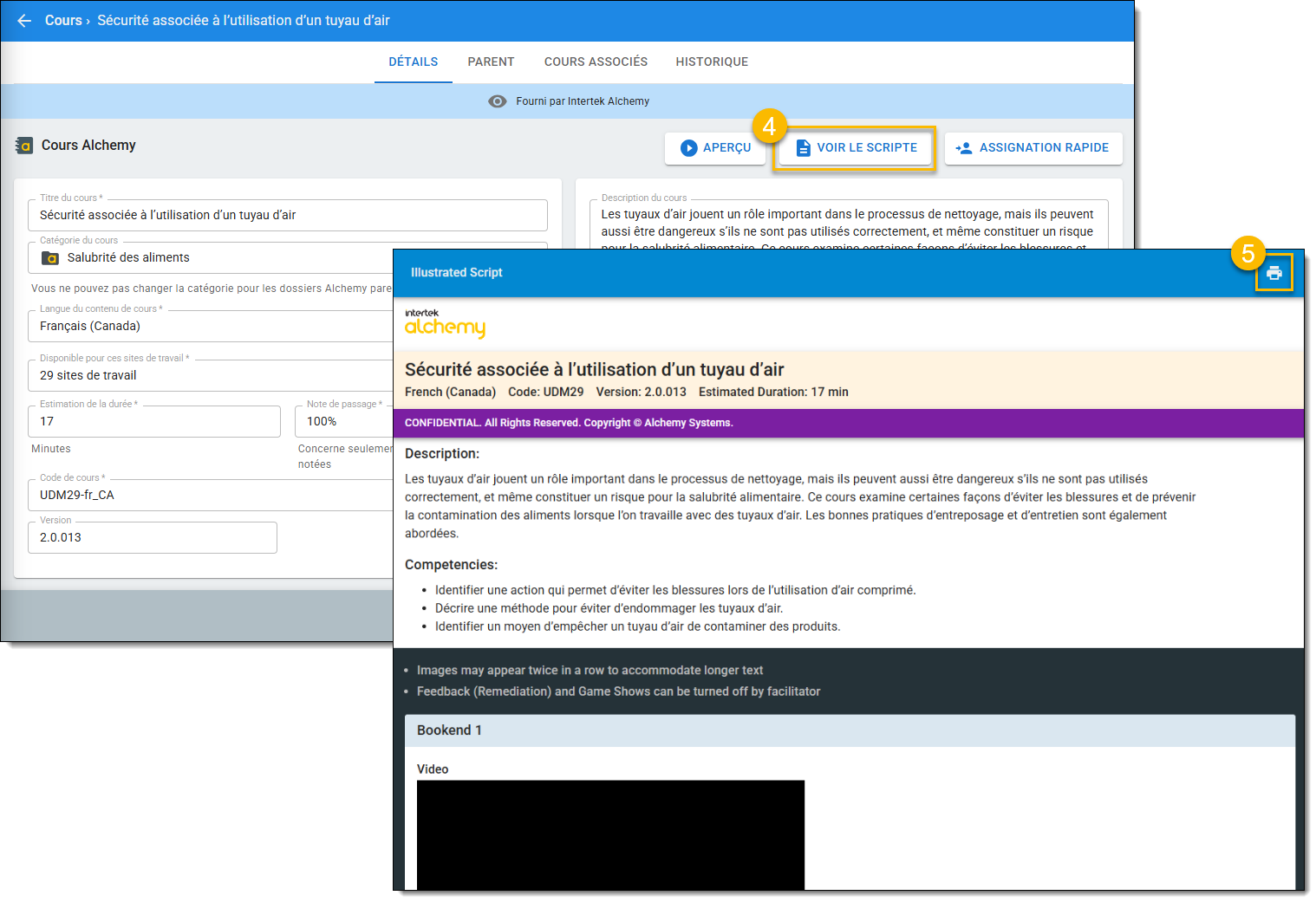Click the Intertek Alchemy logo
The width and height of the screenshot is (1316, 902).
point(444,322)
